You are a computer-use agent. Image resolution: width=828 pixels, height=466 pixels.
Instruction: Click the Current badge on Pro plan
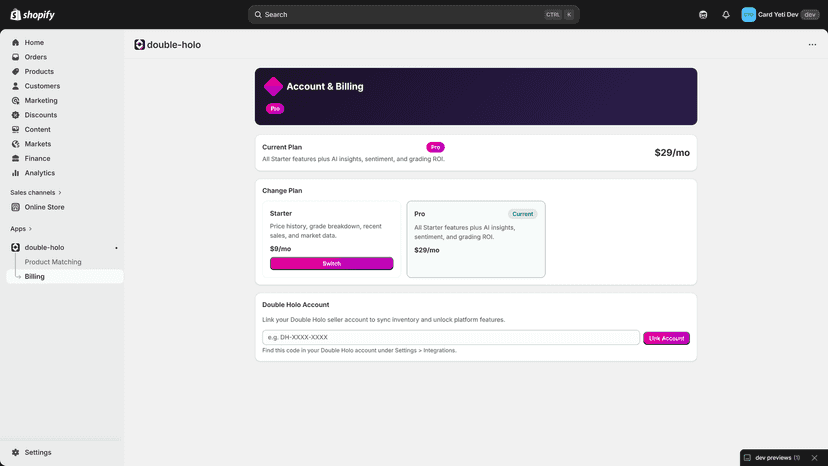coord(522,214)
